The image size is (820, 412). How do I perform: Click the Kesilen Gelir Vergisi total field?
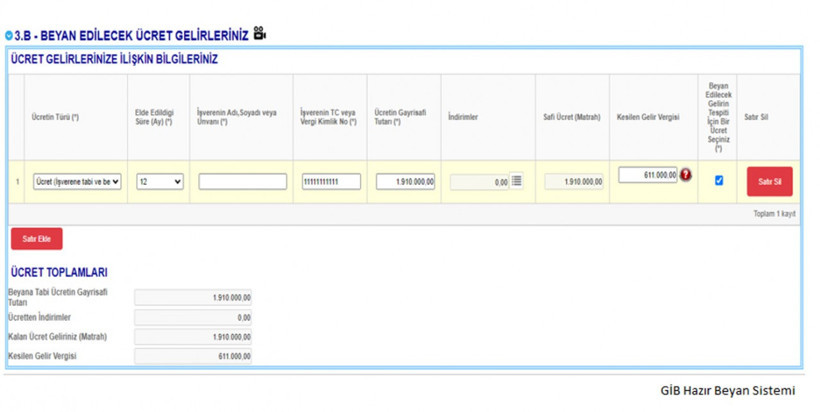[193, 356]
